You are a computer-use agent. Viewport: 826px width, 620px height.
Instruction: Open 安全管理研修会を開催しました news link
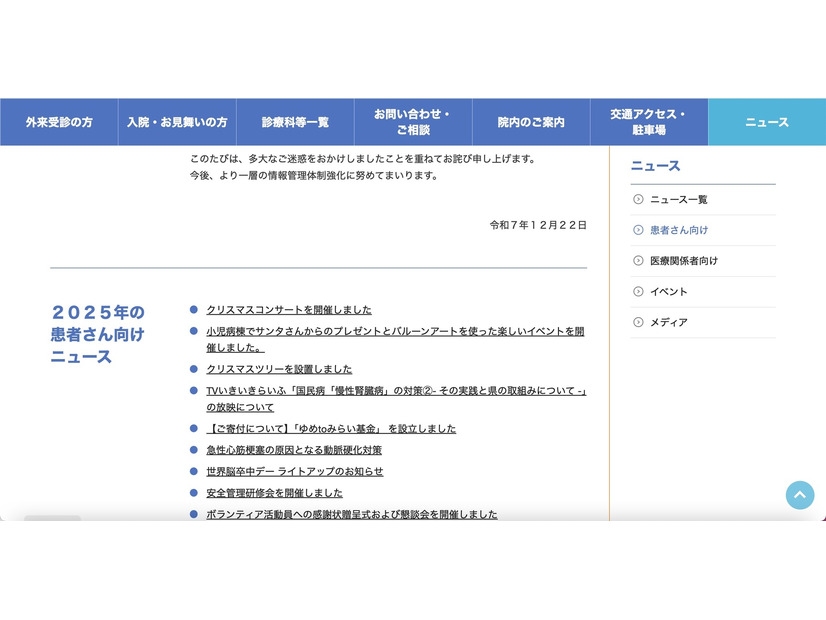point(274,493)
